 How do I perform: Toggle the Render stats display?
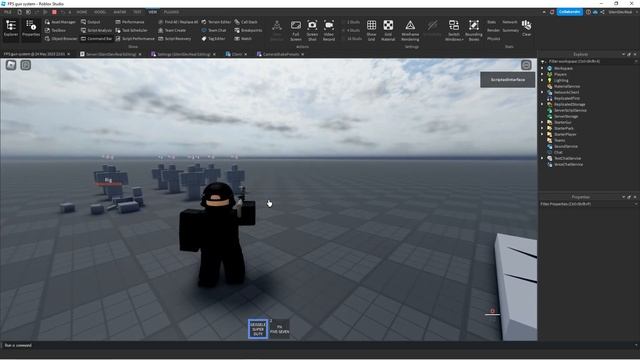[x=493, y=30]
